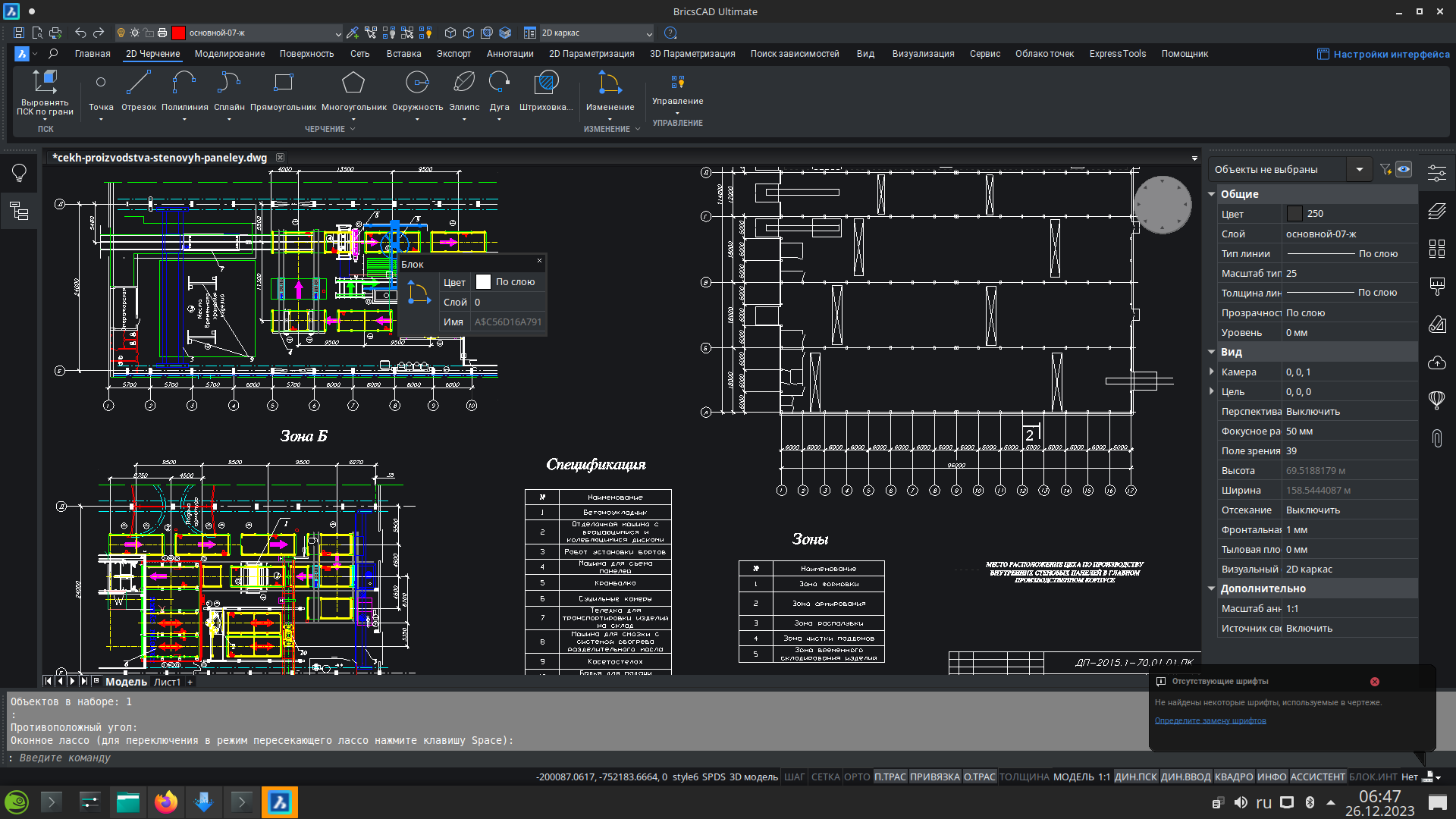Viewport: 1456px width, 819px height.
Task: Click the Rectangle tool icon
Action: (283, 83)
